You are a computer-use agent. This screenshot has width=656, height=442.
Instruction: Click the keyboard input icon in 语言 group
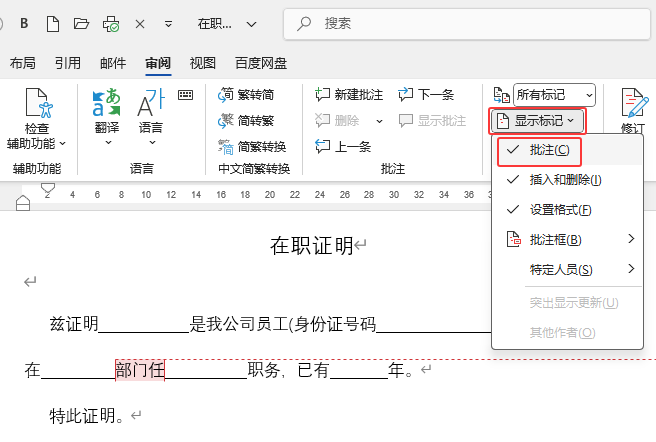[x=185, y=95]
